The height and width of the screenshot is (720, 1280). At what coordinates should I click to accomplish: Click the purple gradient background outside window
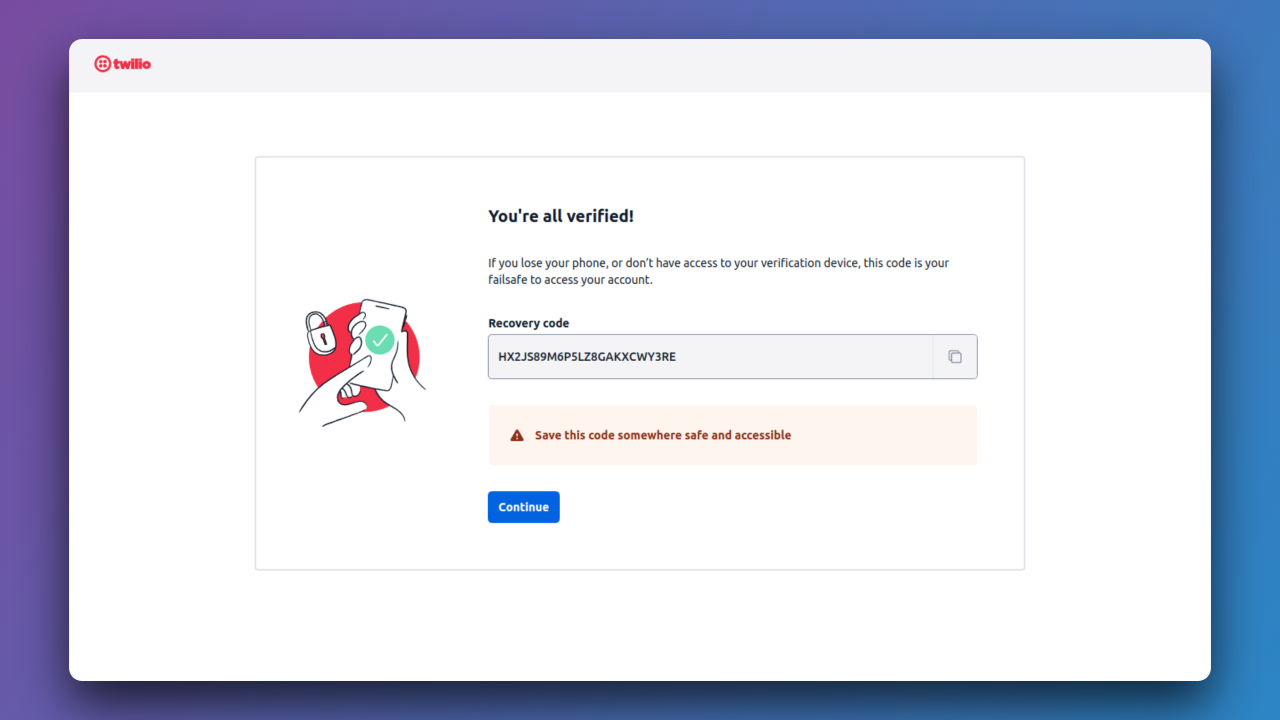pos(34,360)
